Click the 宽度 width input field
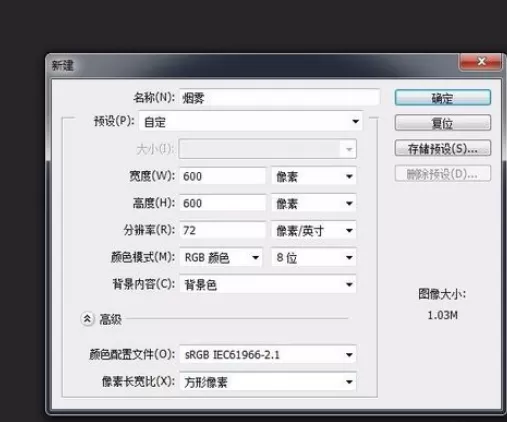 (222, 176)
